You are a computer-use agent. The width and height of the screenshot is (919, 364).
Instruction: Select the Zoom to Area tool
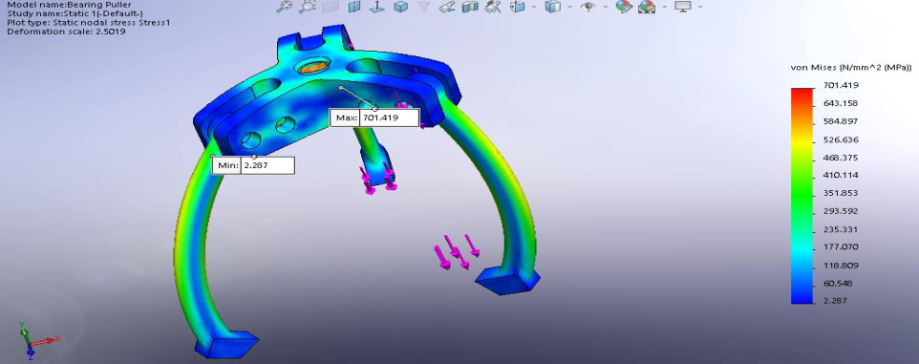coord(307,6)
